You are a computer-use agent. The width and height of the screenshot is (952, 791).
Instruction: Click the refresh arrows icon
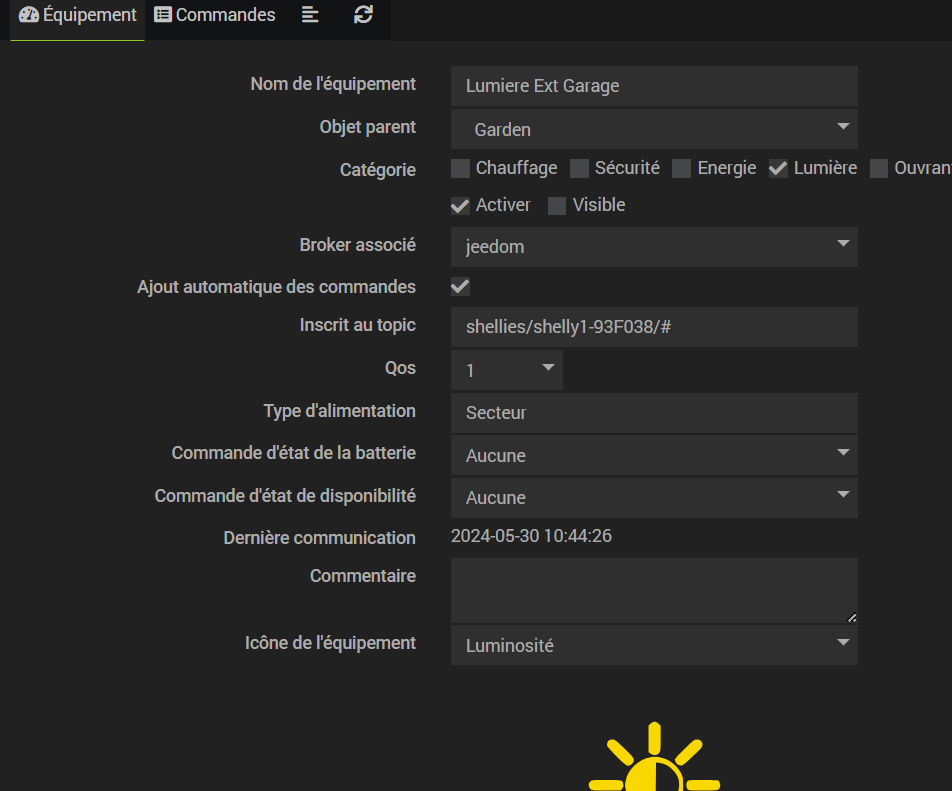(364, 15)
